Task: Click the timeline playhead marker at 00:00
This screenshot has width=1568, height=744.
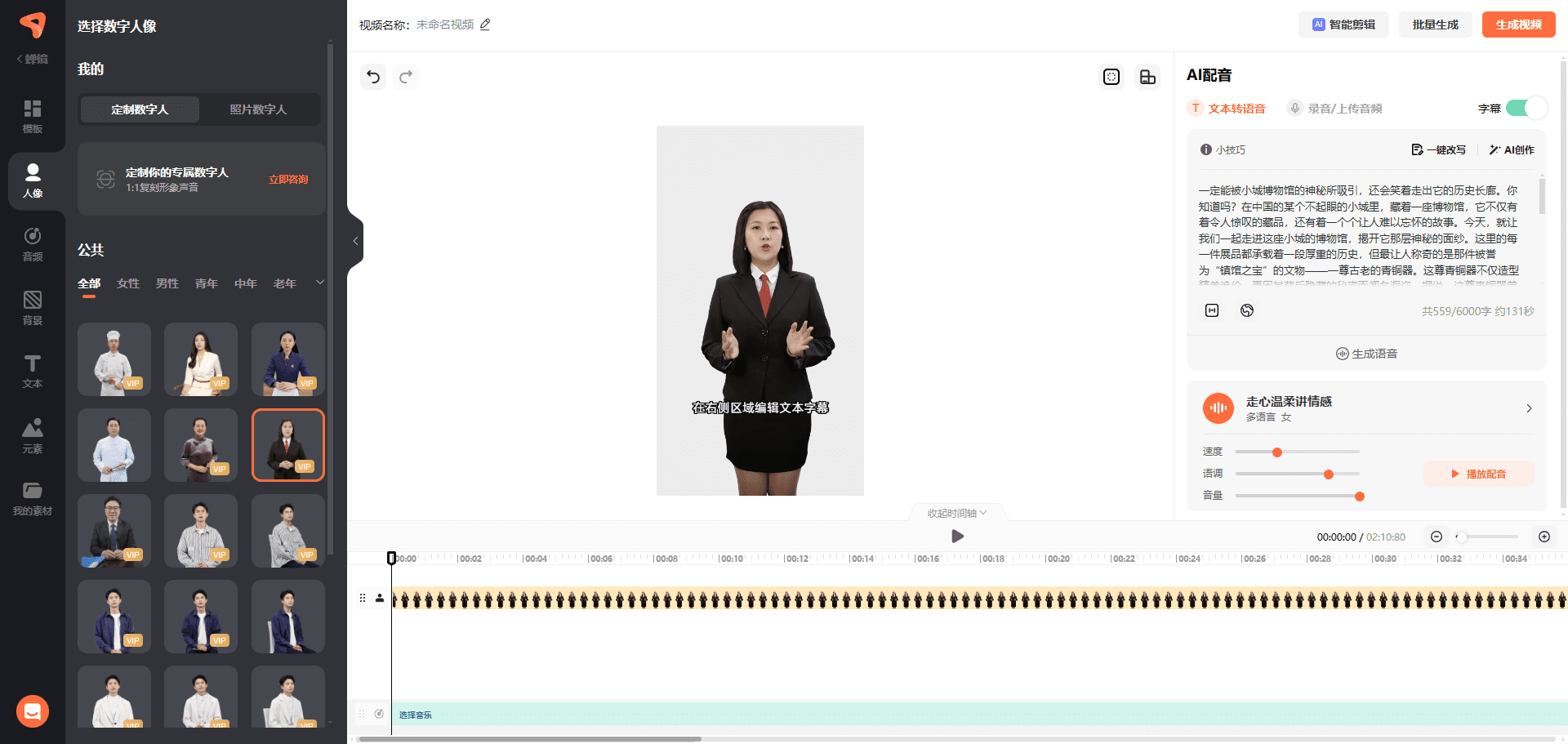Action: click(x=391, y=558)
